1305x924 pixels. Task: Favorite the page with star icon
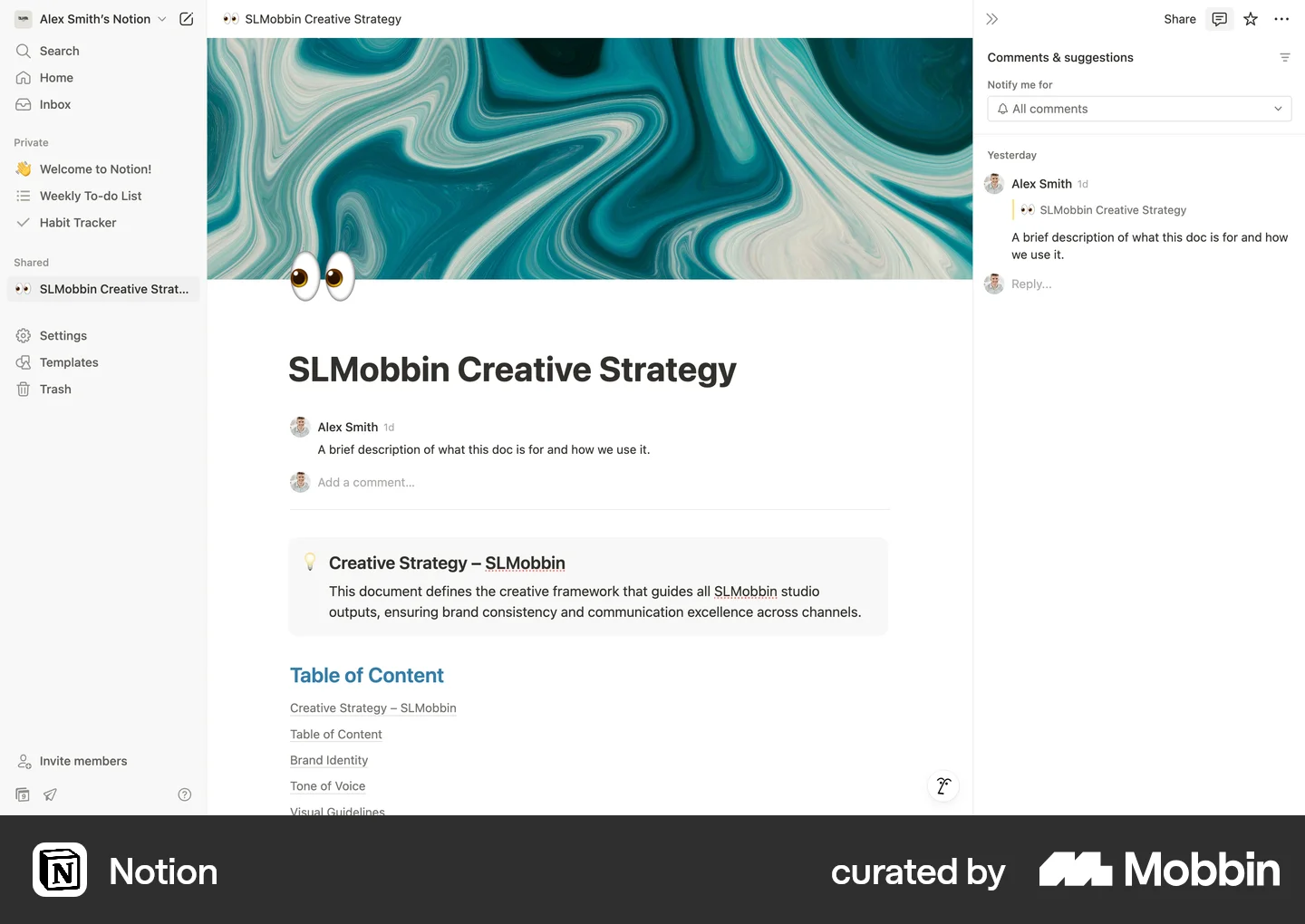pyautogui.click(x=1251, y=19)
